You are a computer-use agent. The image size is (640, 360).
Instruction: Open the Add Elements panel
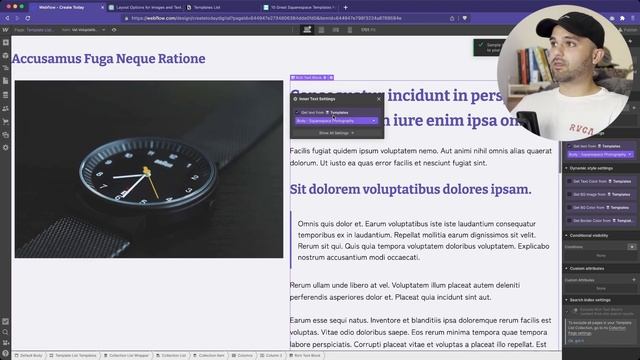[5, 42]
